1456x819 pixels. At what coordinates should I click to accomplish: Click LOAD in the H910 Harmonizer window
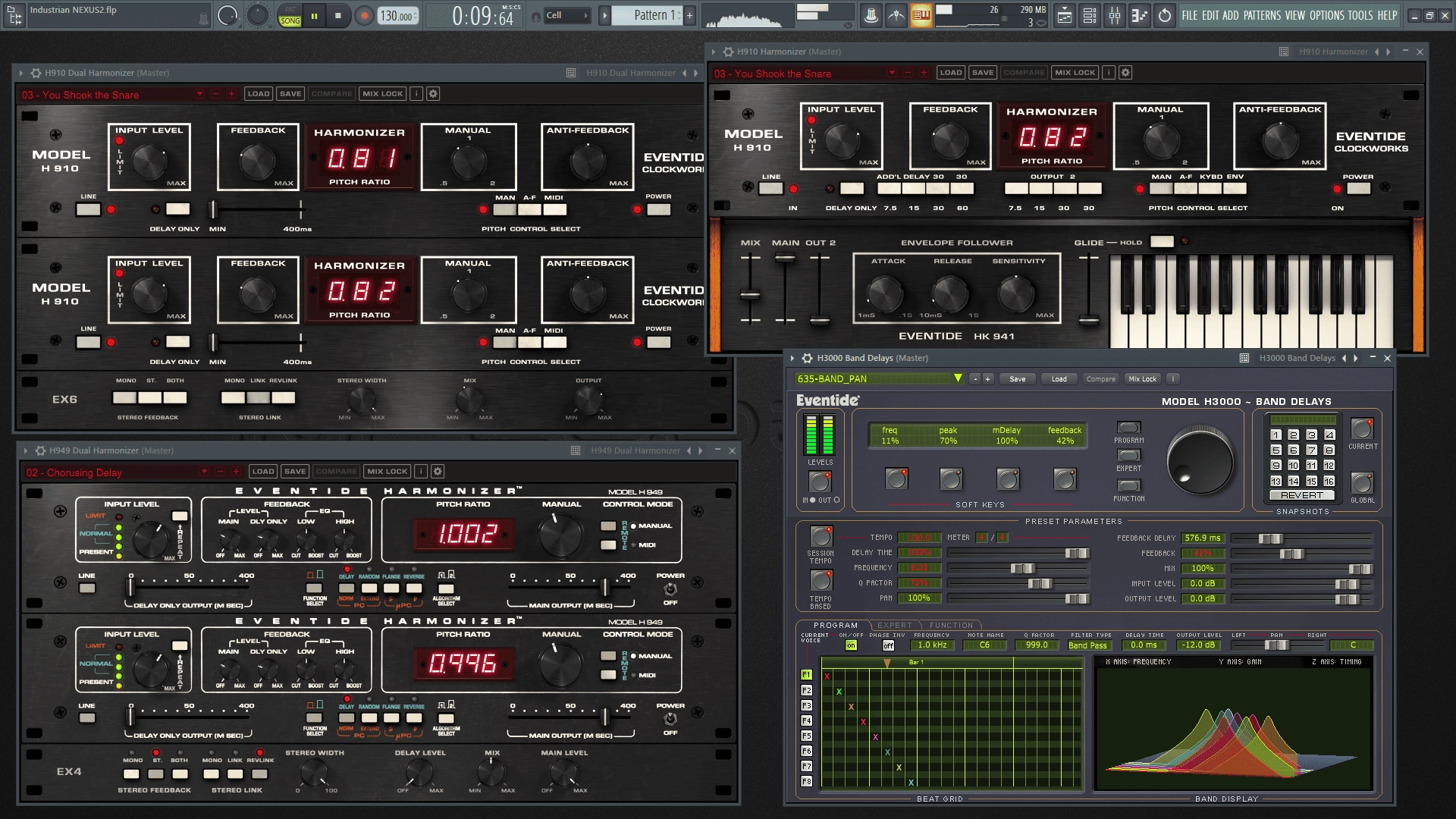point(951,73)
